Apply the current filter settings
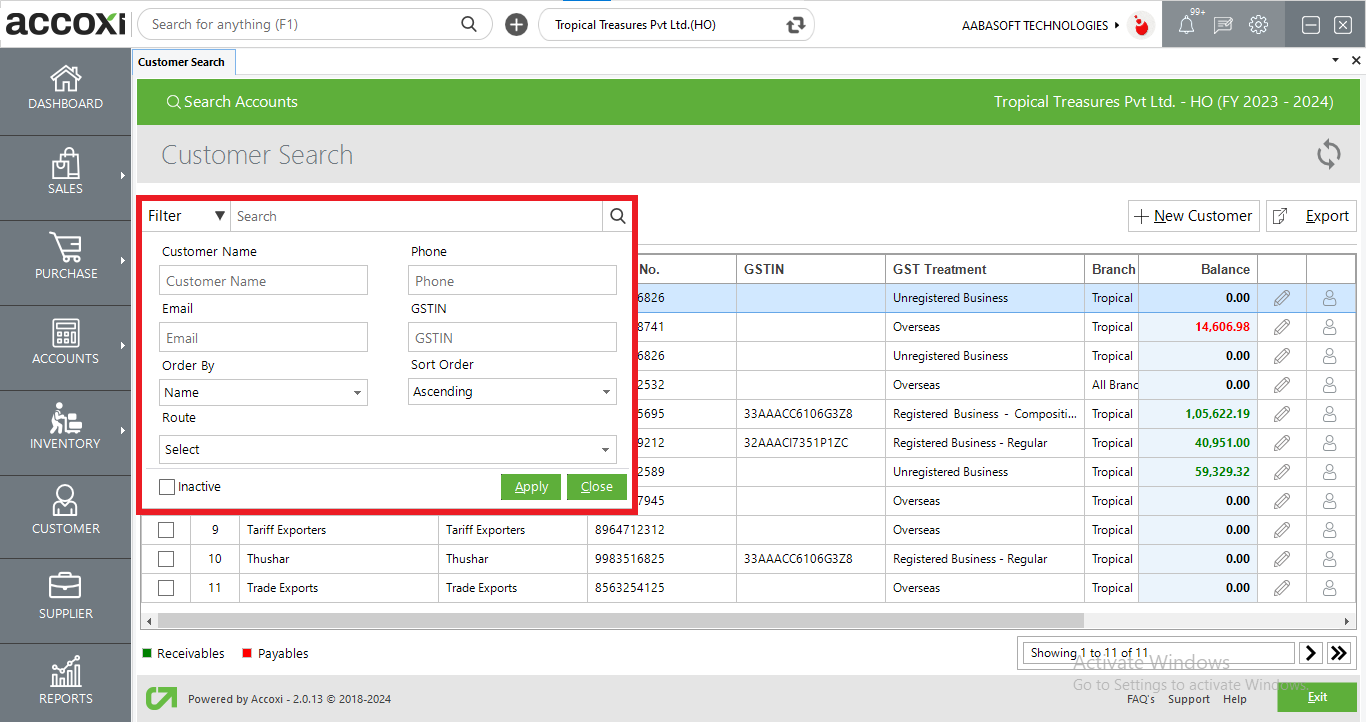 pos(531,486)
